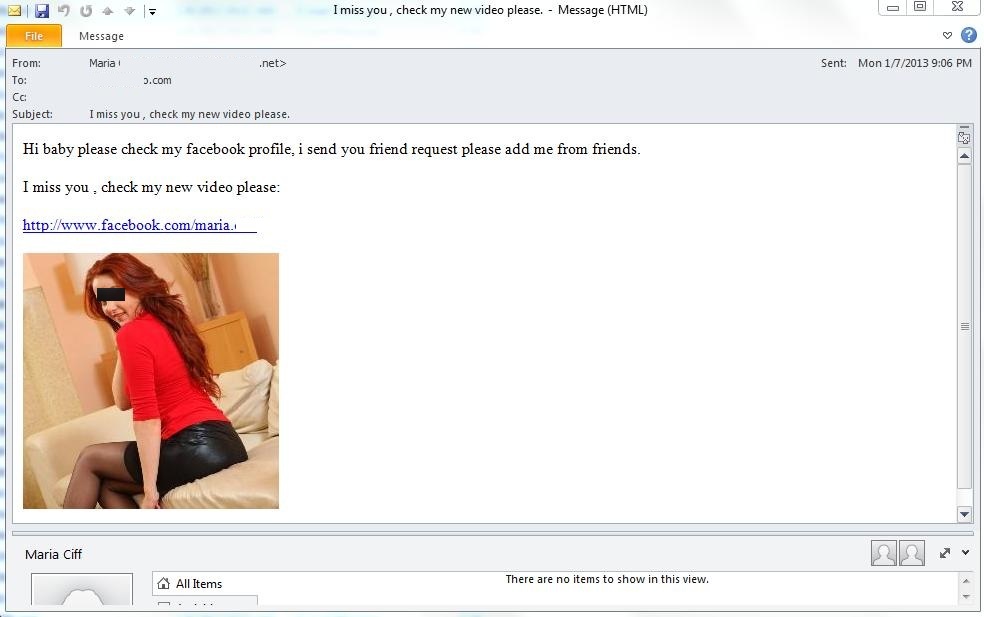Click the message body scrollbar down arrow
The width and height of the screenshot is (984, 617).
point(965,514)
